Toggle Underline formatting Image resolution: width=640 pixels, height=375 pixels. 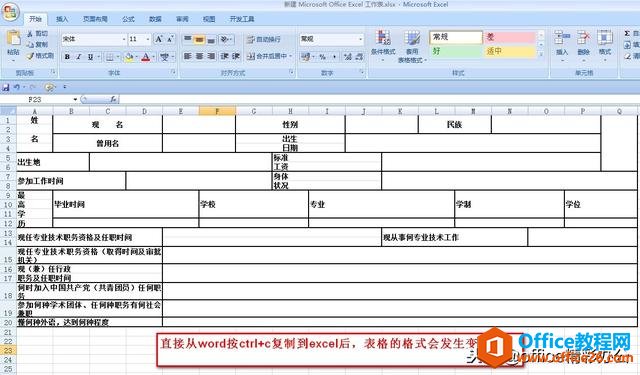click(x=90, y=58)
